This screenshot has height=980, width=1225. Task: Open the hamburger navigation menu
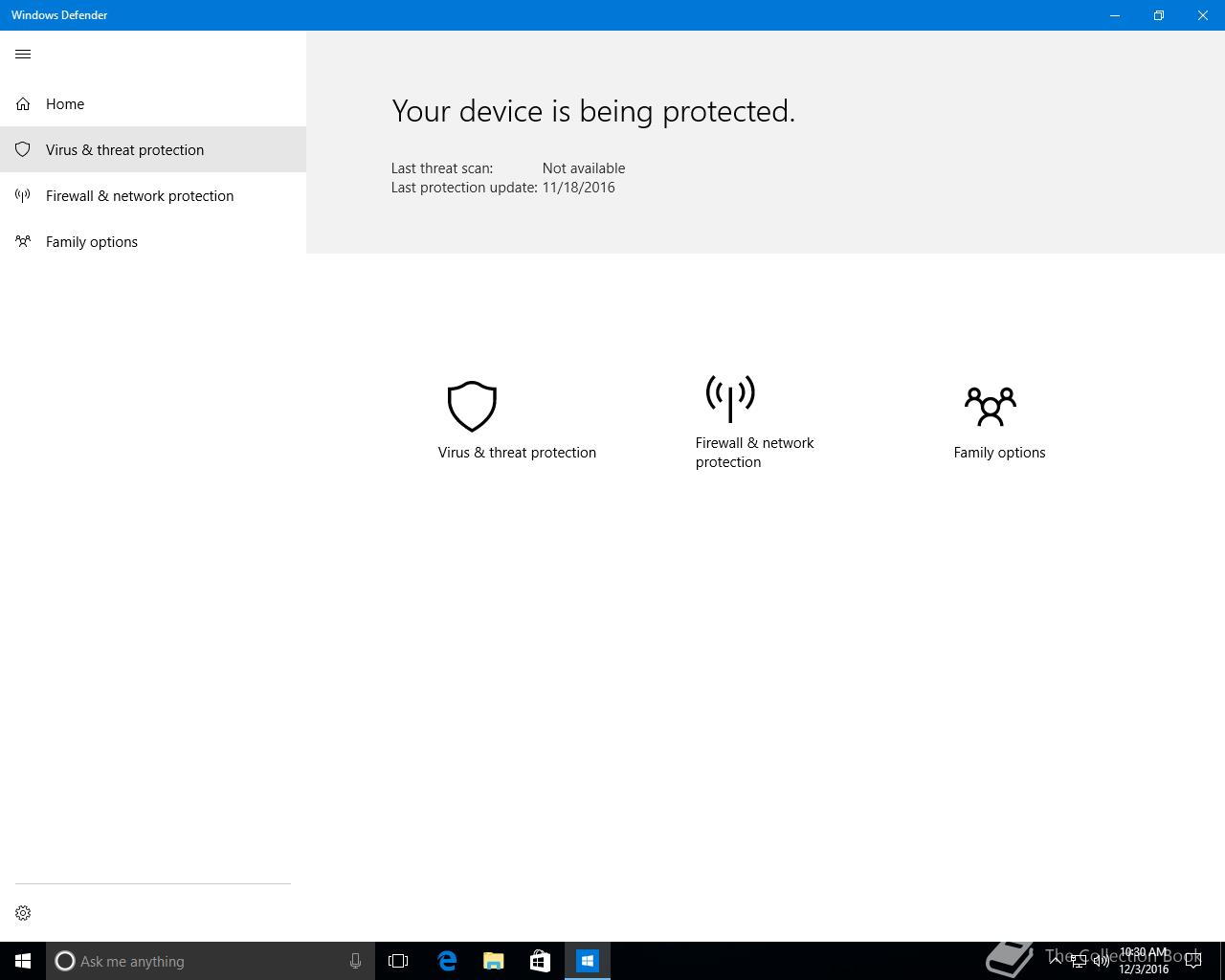pos(23,55)
